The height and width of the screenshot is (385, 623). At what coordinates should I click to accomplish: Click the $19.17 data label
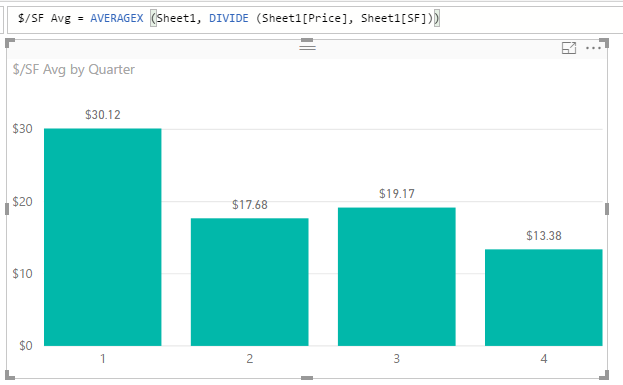tap(397, 193)
